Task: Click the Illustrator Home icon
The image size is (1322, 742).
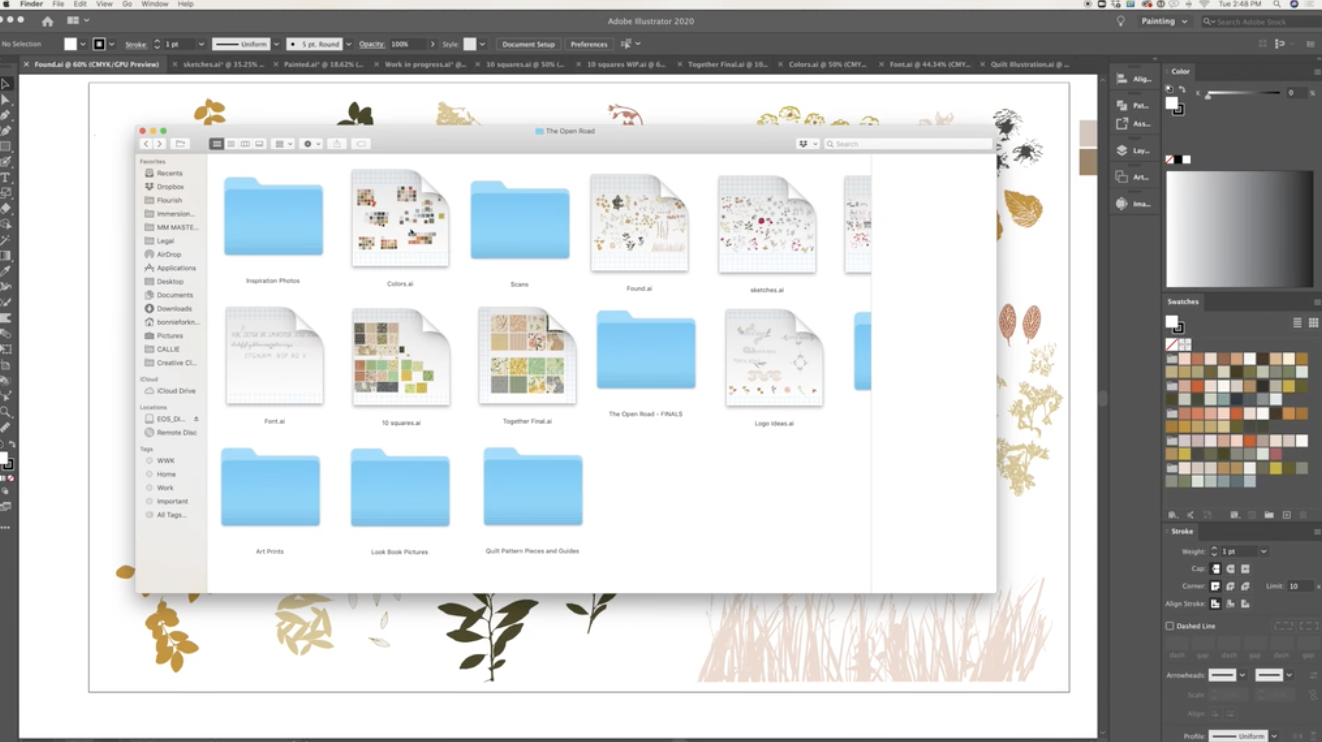Action: pyautogui.click(x=47, y=21)
